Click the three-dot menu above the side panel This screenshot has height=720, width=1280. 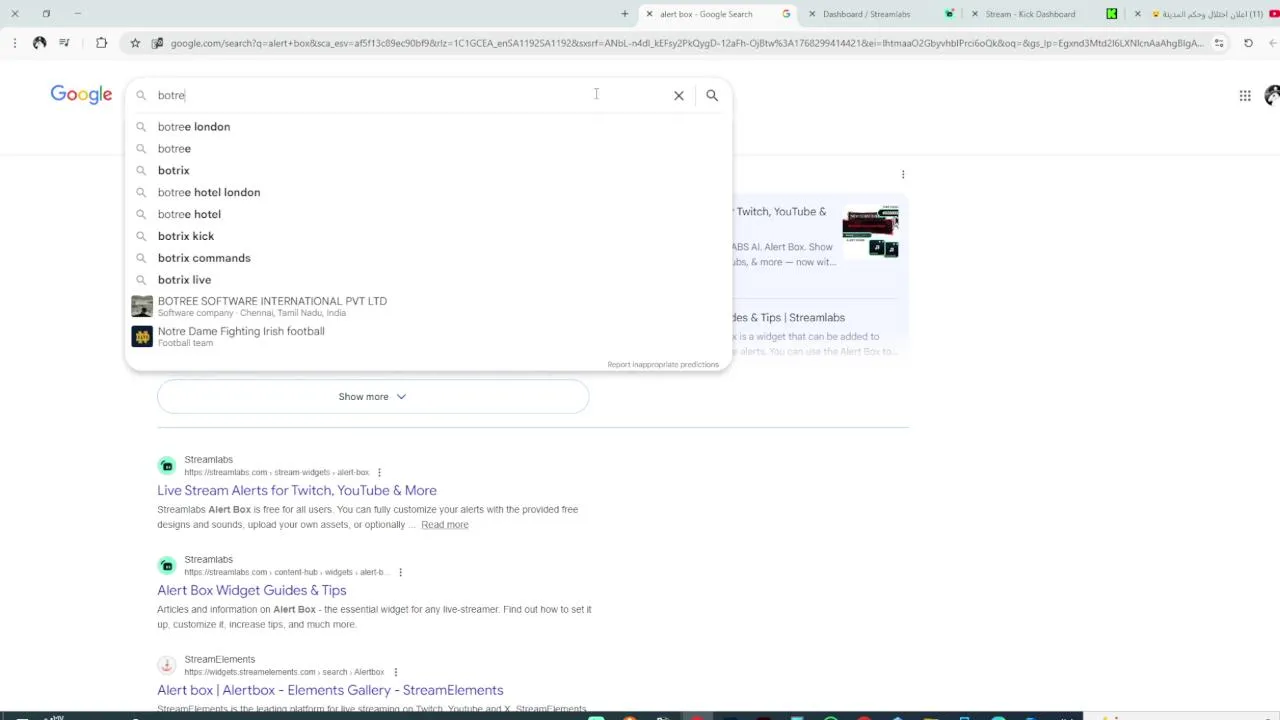pos(903,174)
